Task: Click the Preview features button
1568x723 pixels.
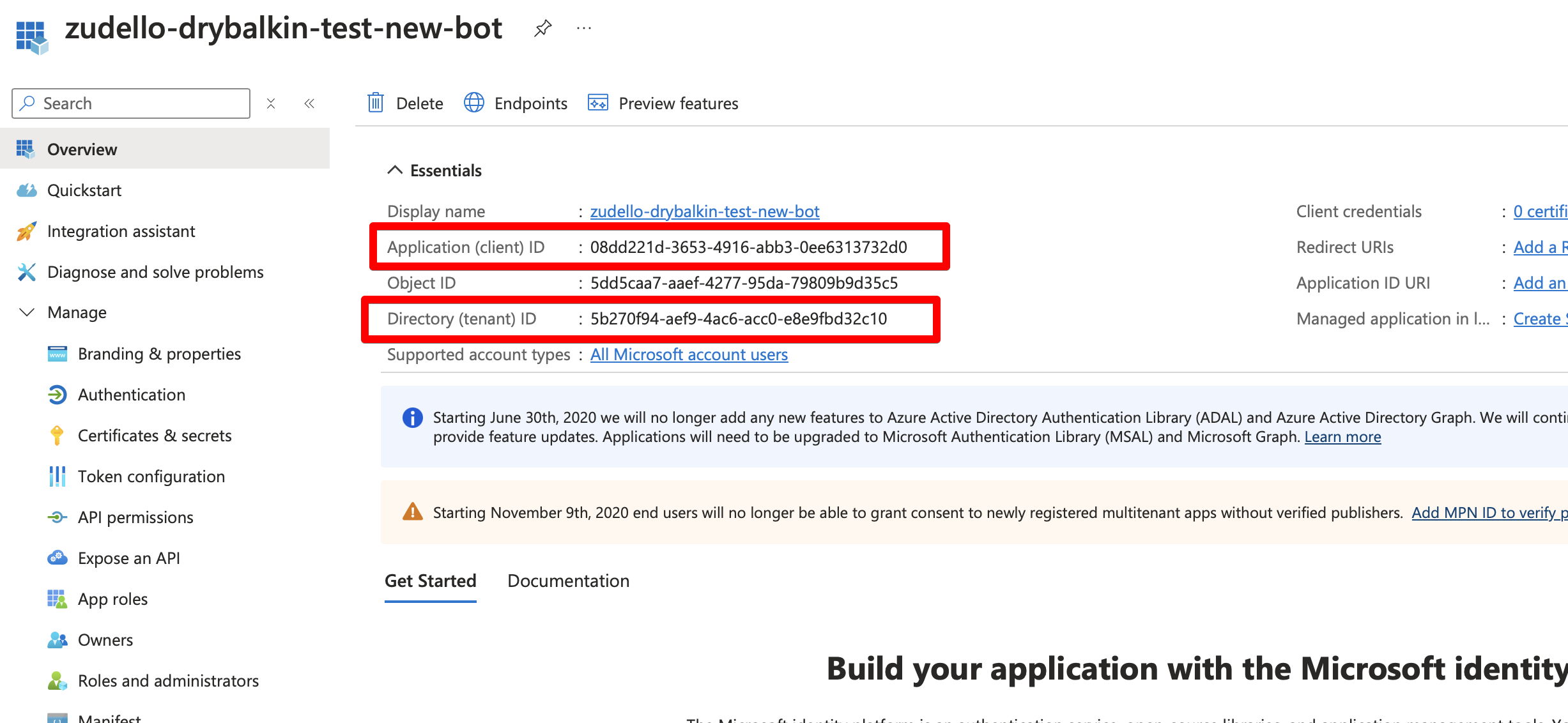Action: (x=663, y=103)
